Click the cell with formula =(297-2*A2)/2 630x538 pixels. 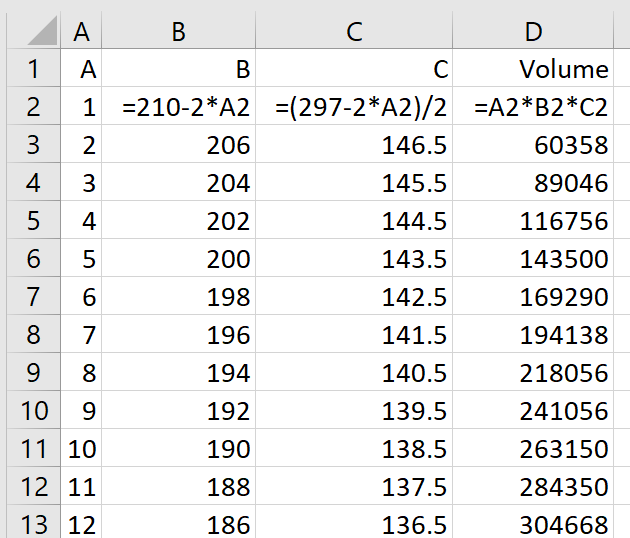355,107
